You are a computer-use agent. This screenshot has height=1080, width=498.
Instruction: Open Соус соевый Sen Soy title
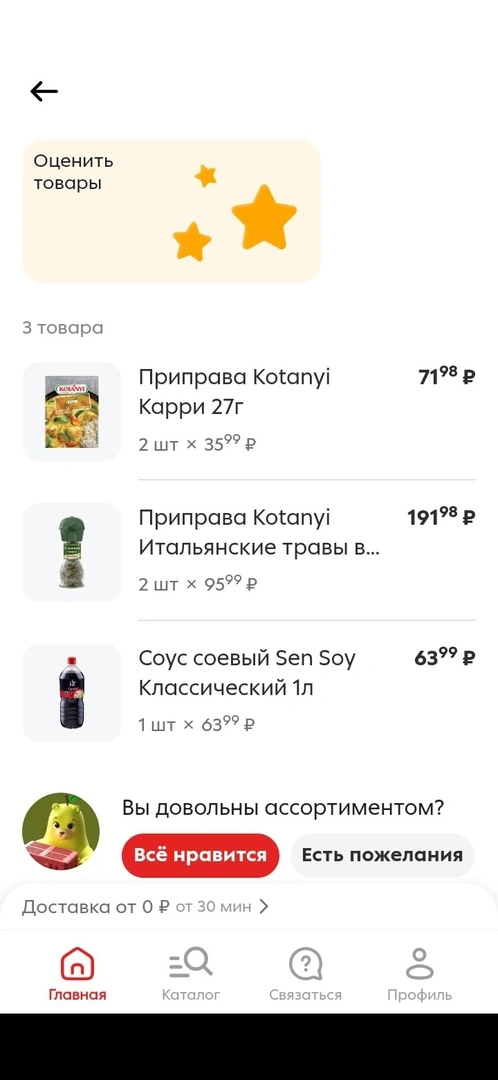247,673
